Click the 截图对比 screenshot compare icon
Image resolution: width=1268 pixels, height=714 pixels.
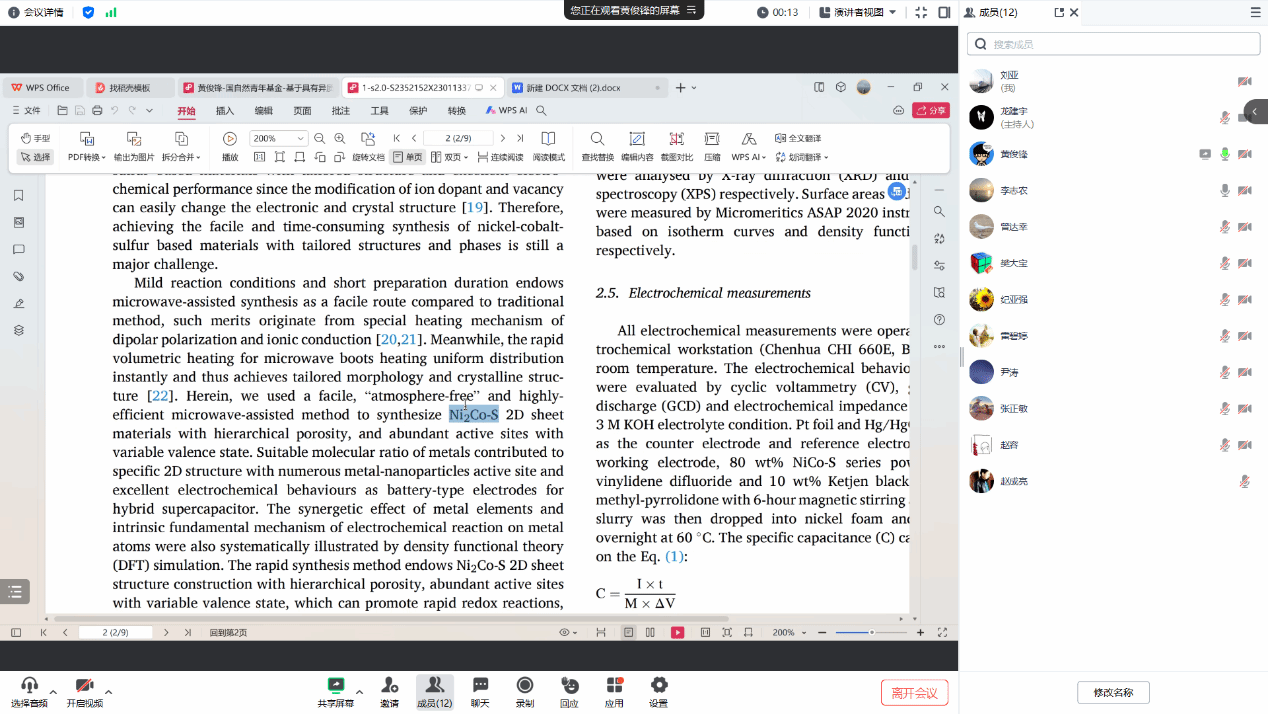pyautogui.click(x=677, y=140)
